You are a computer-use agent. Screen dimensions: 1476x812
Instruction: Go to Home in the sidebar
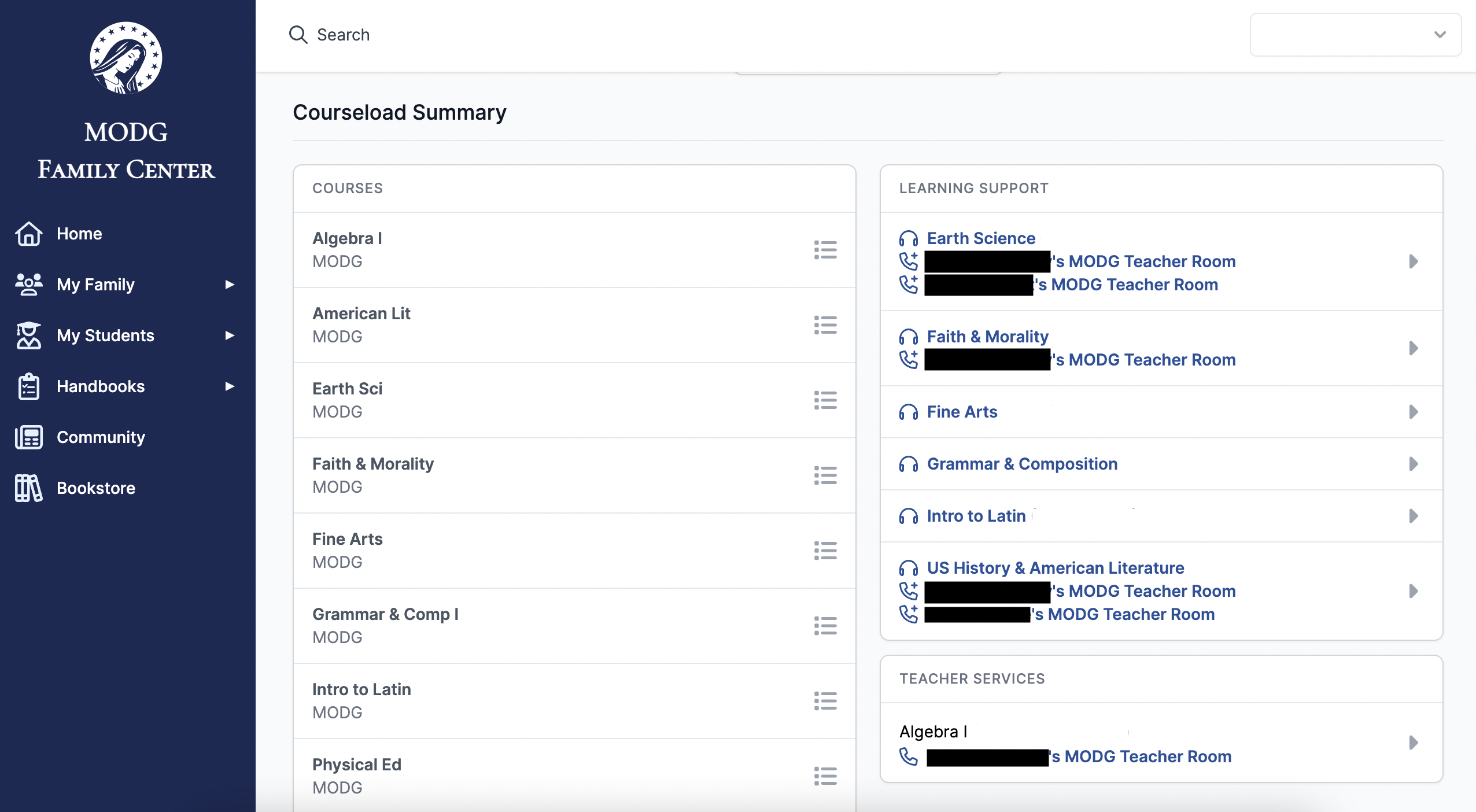click(x=79, y=234)
